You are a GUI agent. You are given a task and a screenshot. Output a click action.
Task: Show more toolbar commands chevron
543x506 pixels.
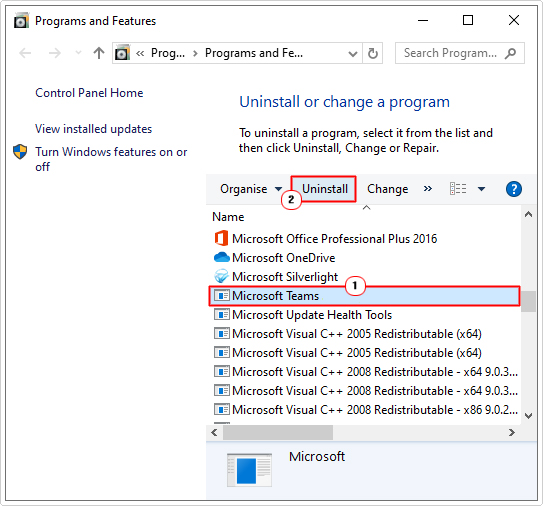428,188
